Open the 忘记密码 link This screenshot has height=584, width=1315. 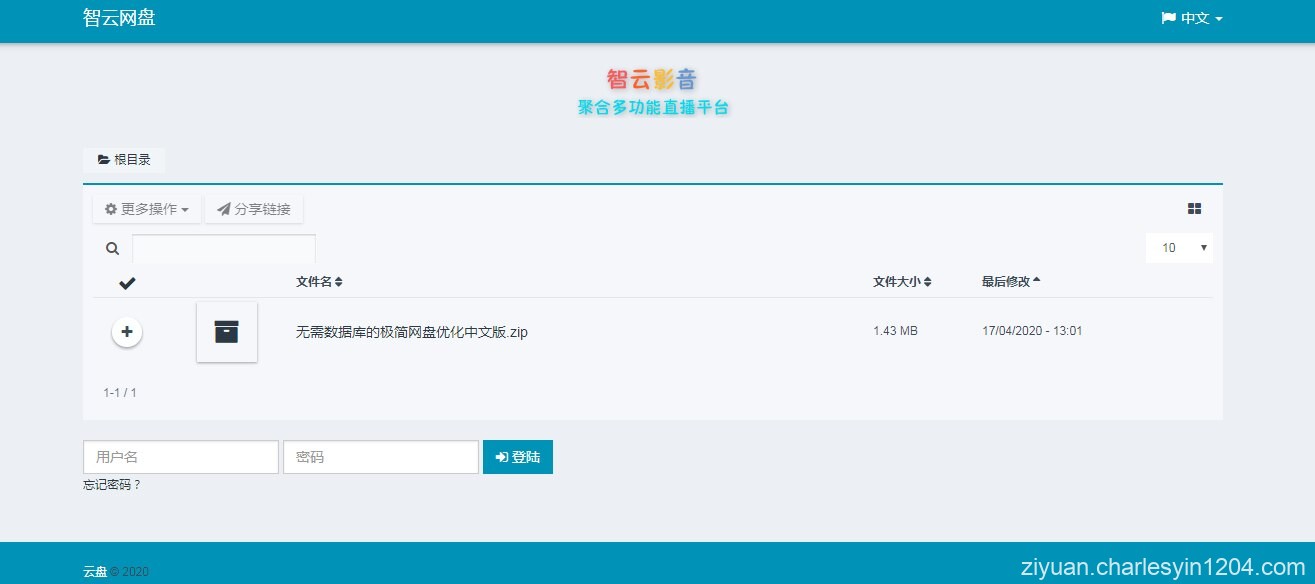coord(113,483)
